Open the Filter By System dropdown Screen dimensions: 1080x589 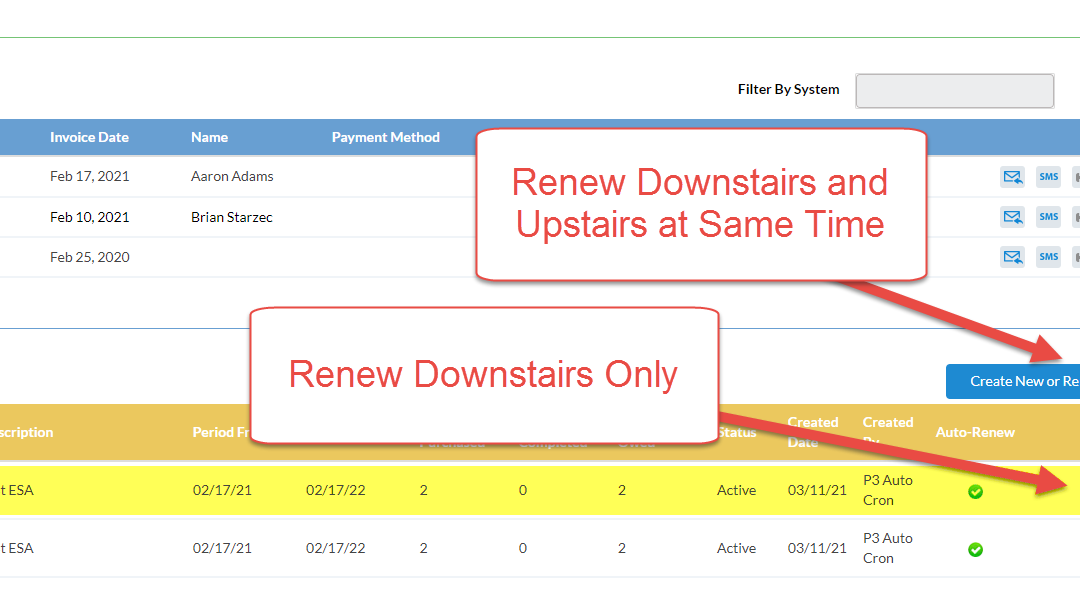[x=954, y=90]
